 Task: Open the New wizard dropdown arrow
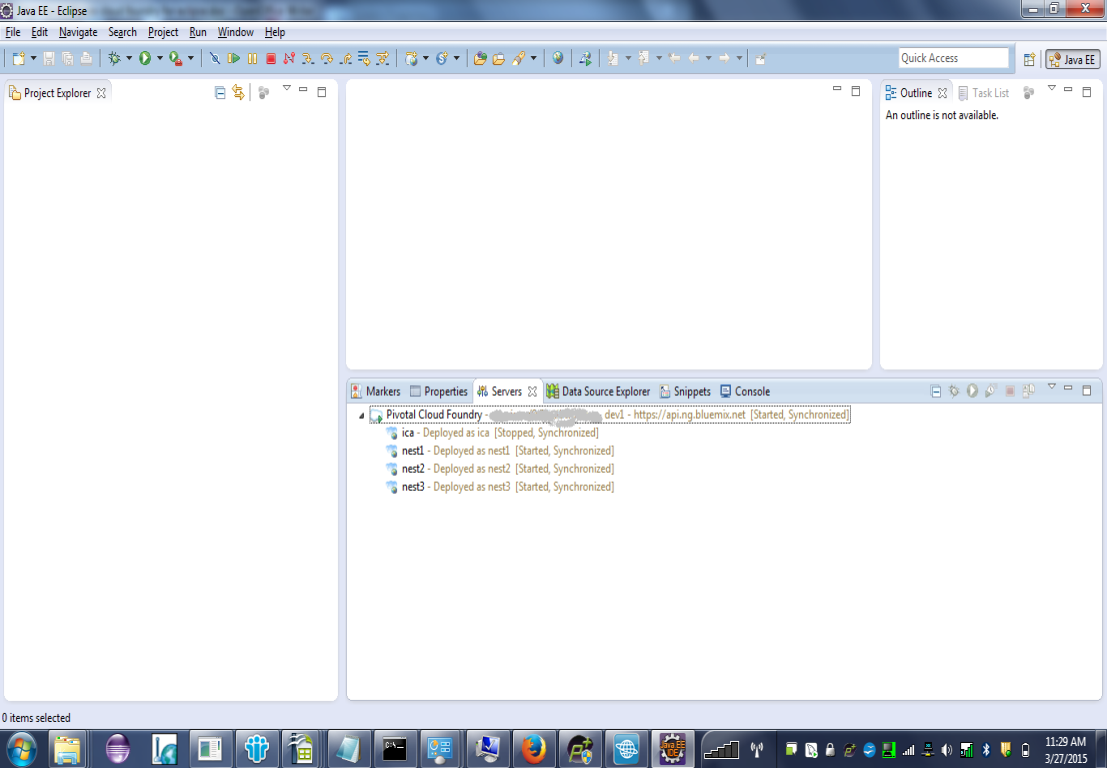(33, 58)
